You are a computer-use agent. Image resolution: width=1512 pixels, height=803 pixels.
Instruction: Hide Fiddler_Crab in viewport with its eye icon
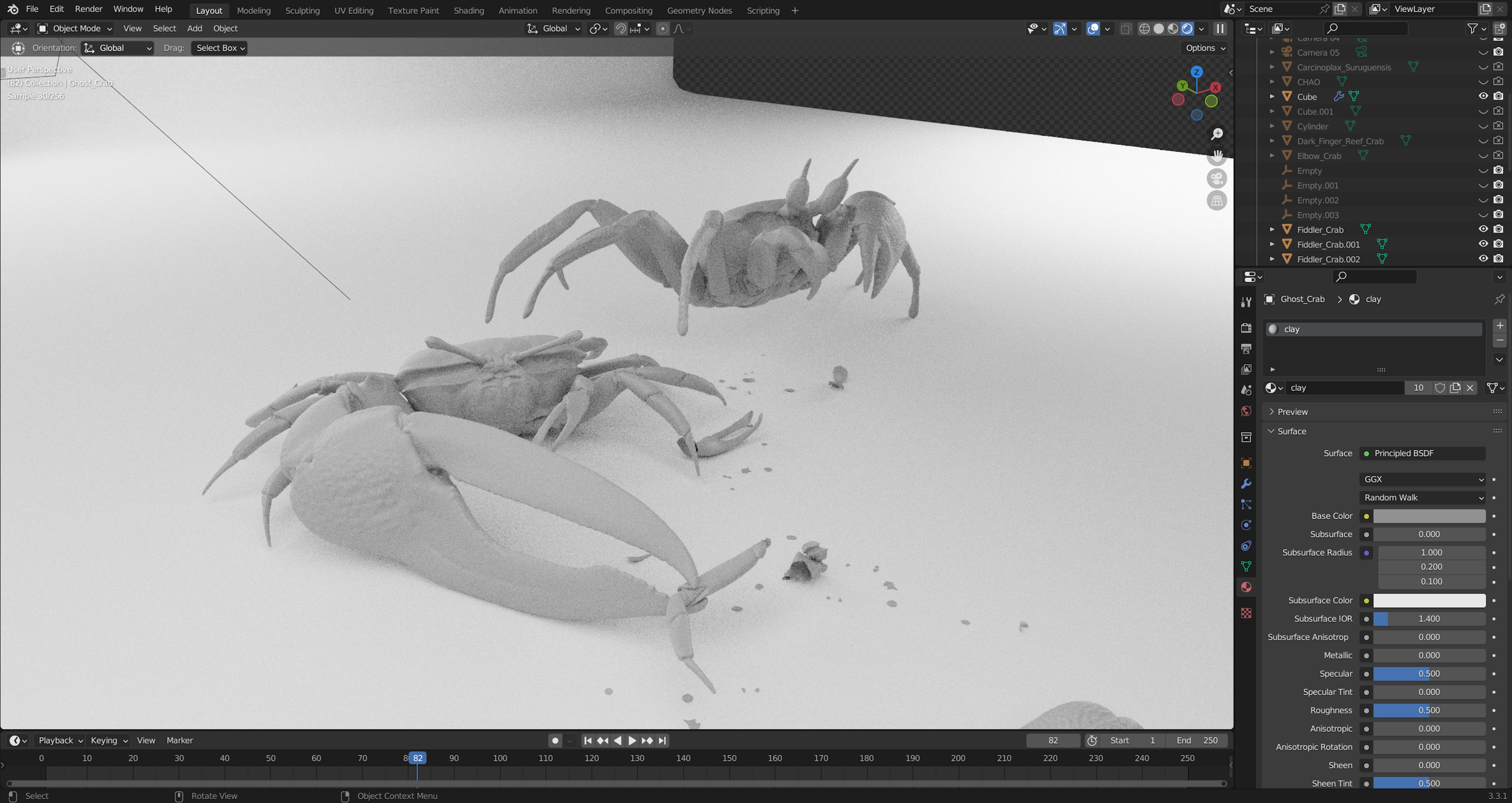pos(1482,229)
